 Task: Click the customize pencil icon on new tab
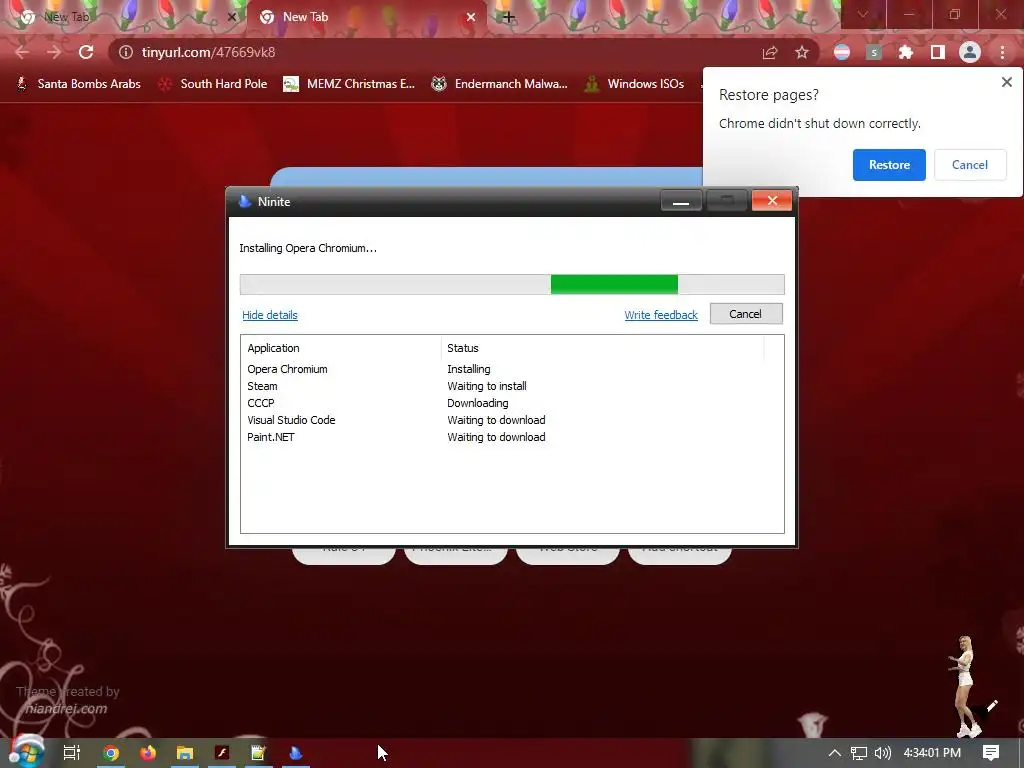coord(992,706)
